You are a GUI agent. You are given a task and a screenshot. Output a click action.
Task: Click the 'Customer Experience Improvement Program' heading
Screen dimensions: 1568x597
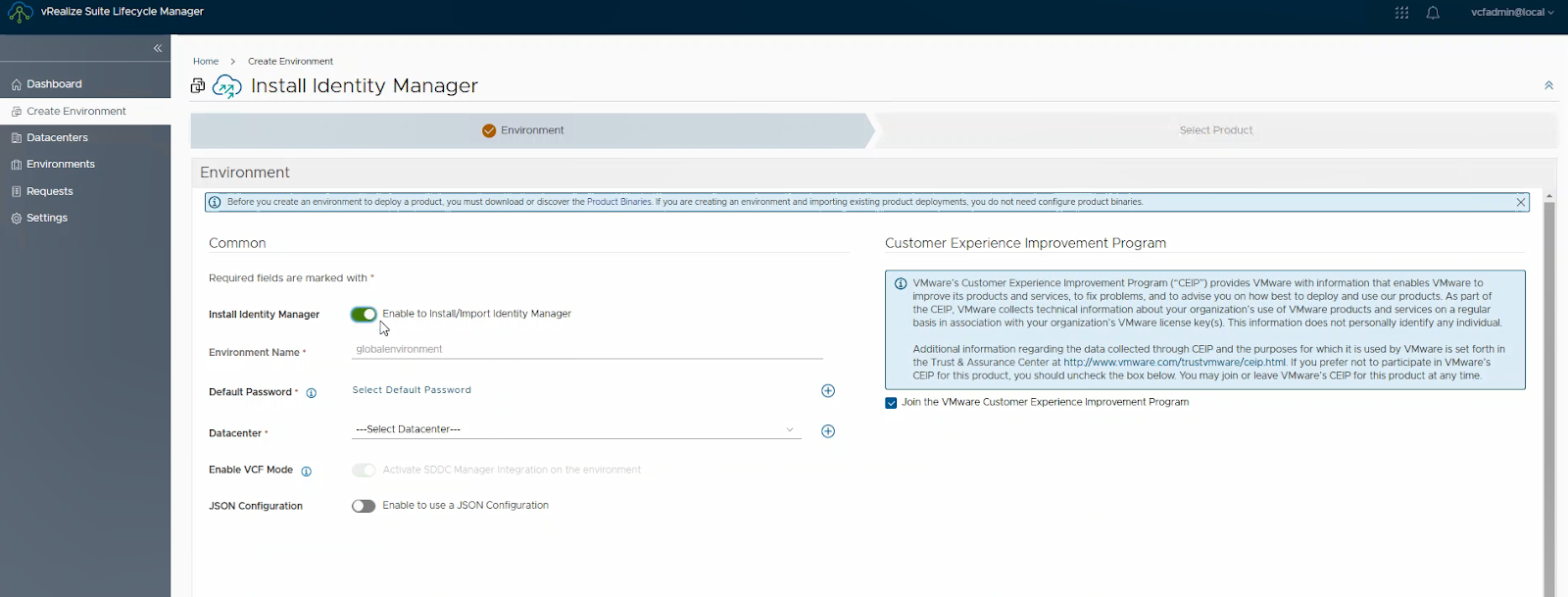tap(1025, 243)
